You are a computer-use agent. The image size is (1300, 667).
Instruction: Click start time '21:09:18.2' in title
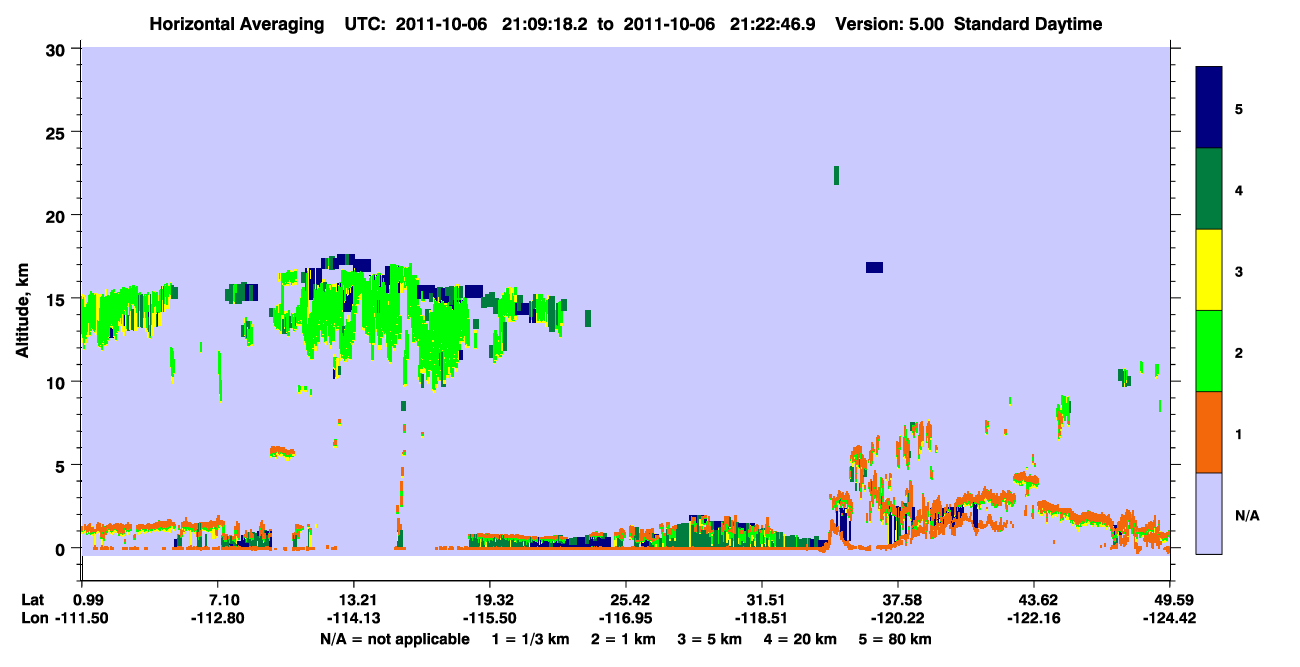tap(544, 24)
